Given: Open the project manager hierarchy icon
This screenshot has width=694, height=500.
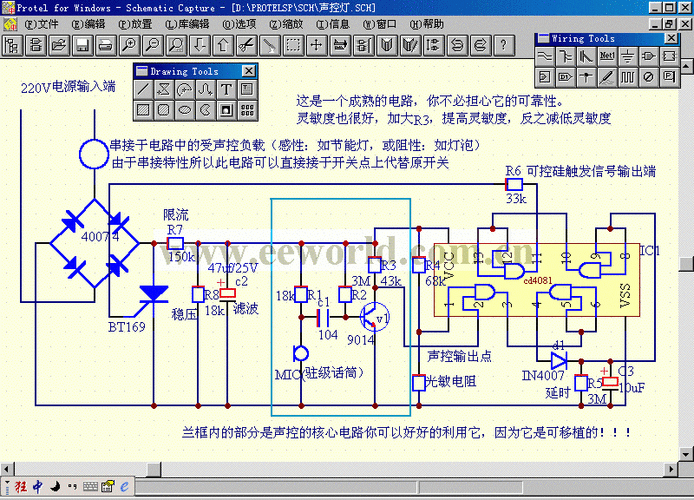Looking at the screenshot, I should [x=12, y=45].
